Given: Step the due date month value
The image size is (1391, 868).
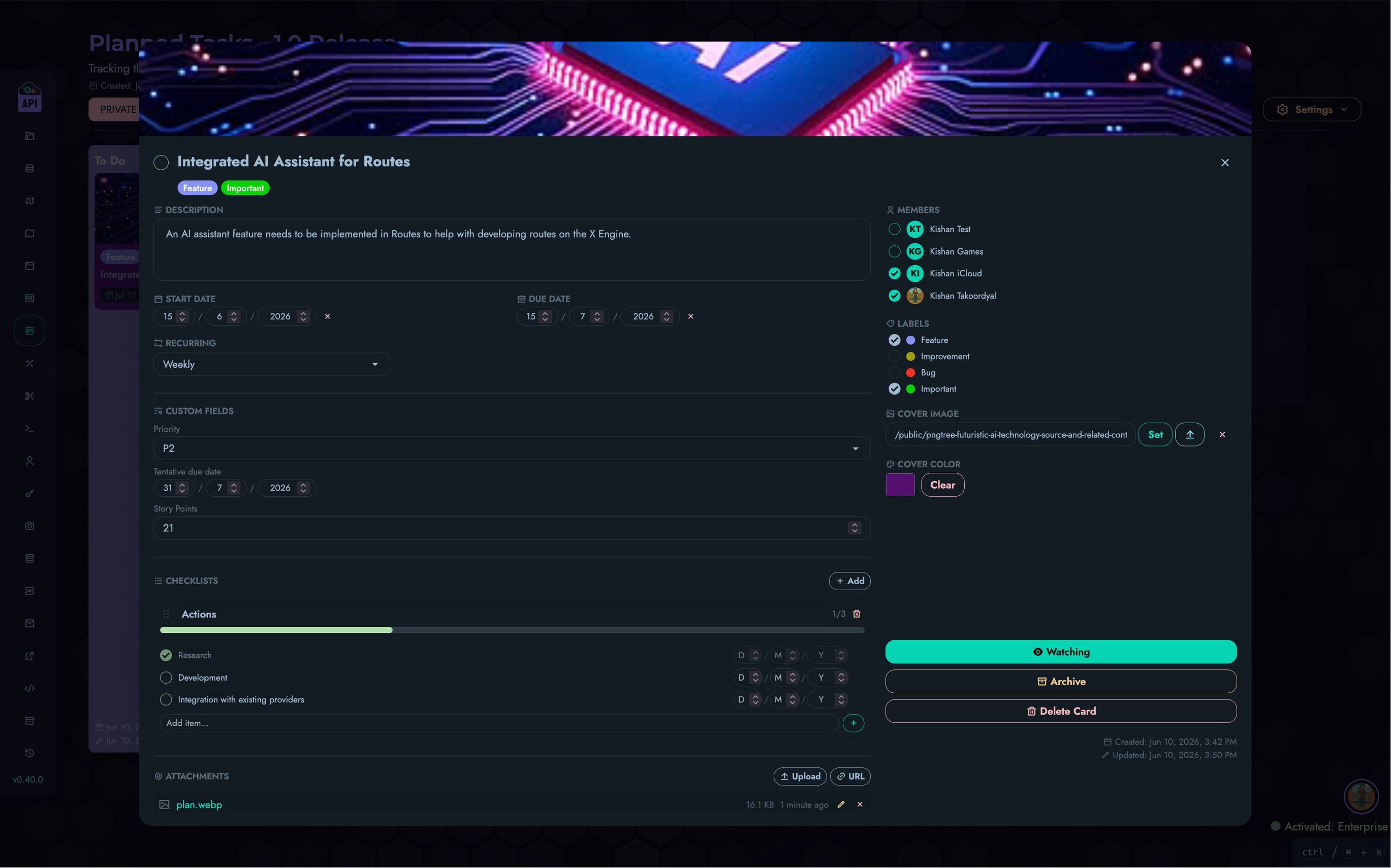Looking at the screenshot, I should pos(597,316).
